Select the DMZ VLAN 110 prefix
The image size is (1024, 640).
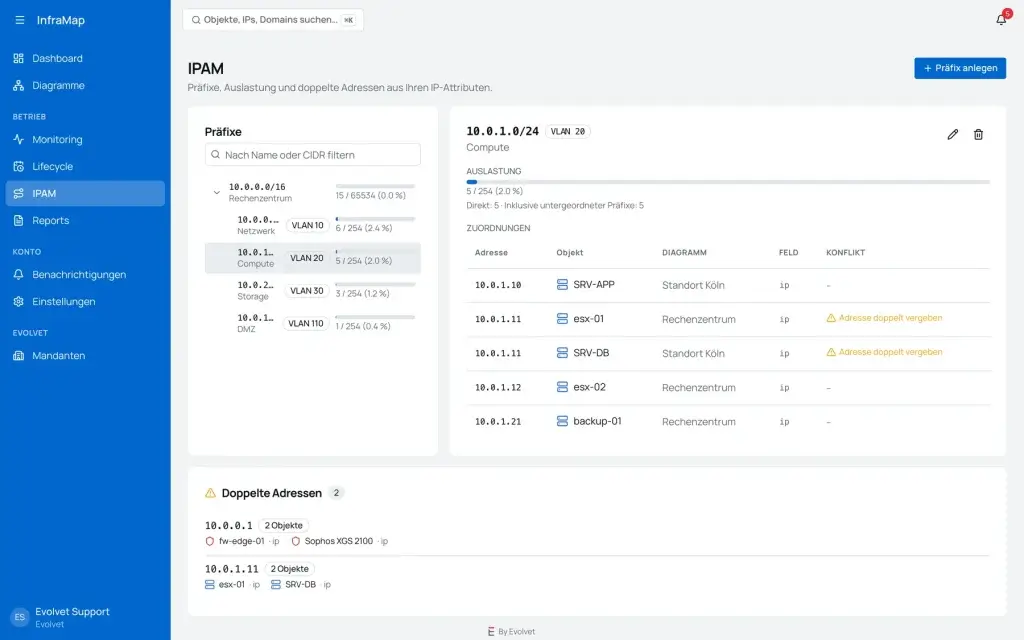coord(312,323)
